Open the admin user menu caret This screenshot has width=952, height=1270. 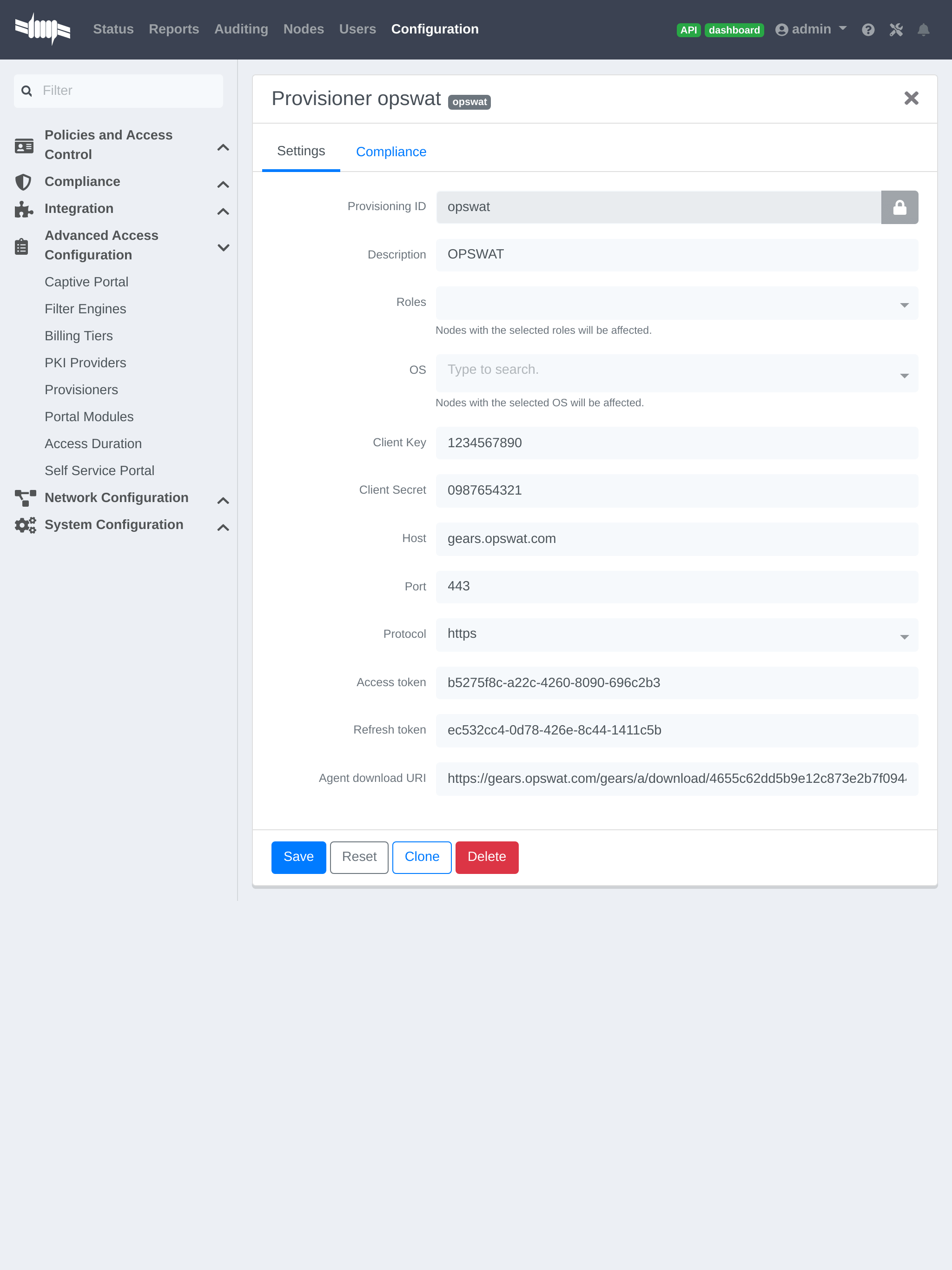pos(842,28)
